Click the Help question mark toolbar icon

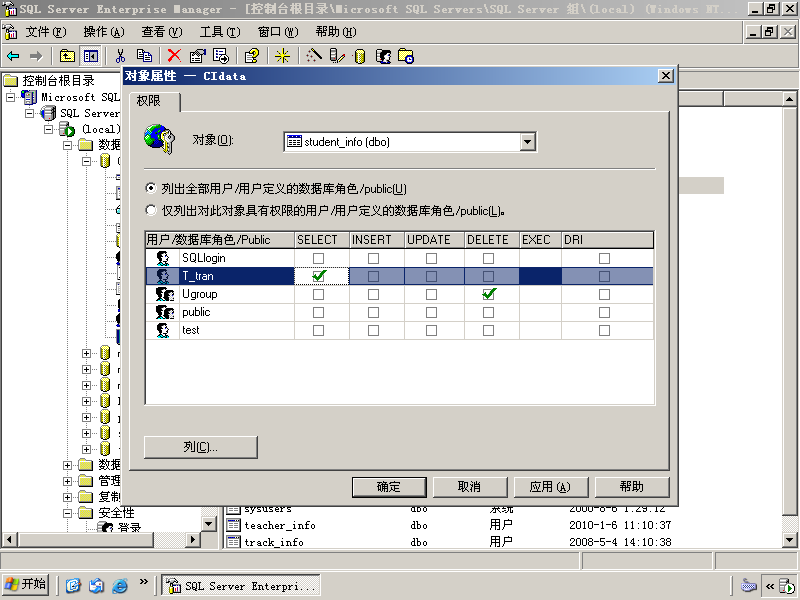pyautogui.click(x=252, y=56)
